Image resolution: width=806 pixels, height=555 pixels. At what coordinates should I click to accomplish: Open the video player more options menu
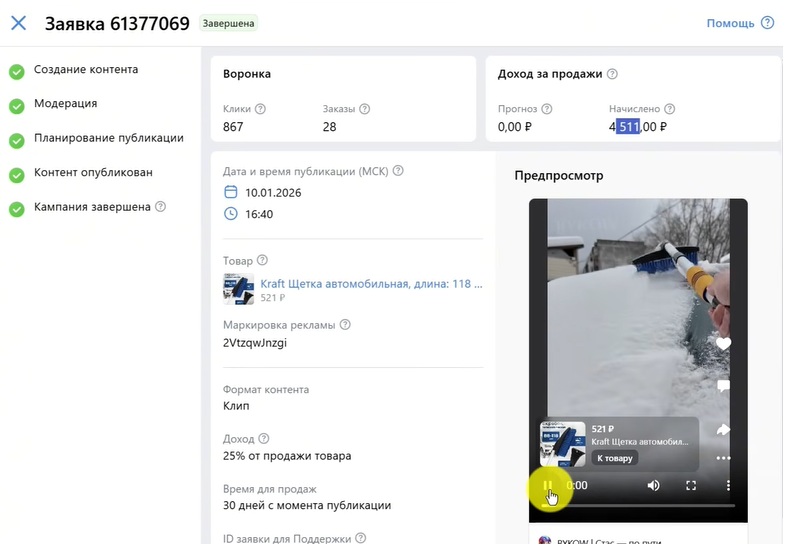tap(728, 486)
